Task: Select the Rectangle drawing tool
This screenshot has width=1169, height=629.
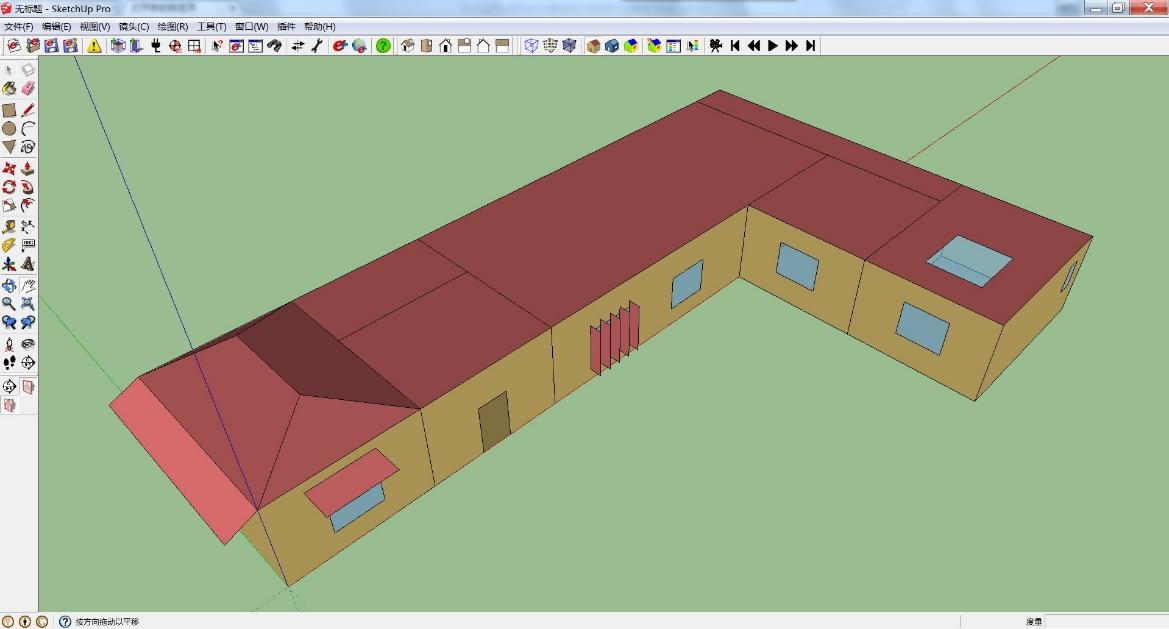Action: pyautogui.click(x=9, y=110)
